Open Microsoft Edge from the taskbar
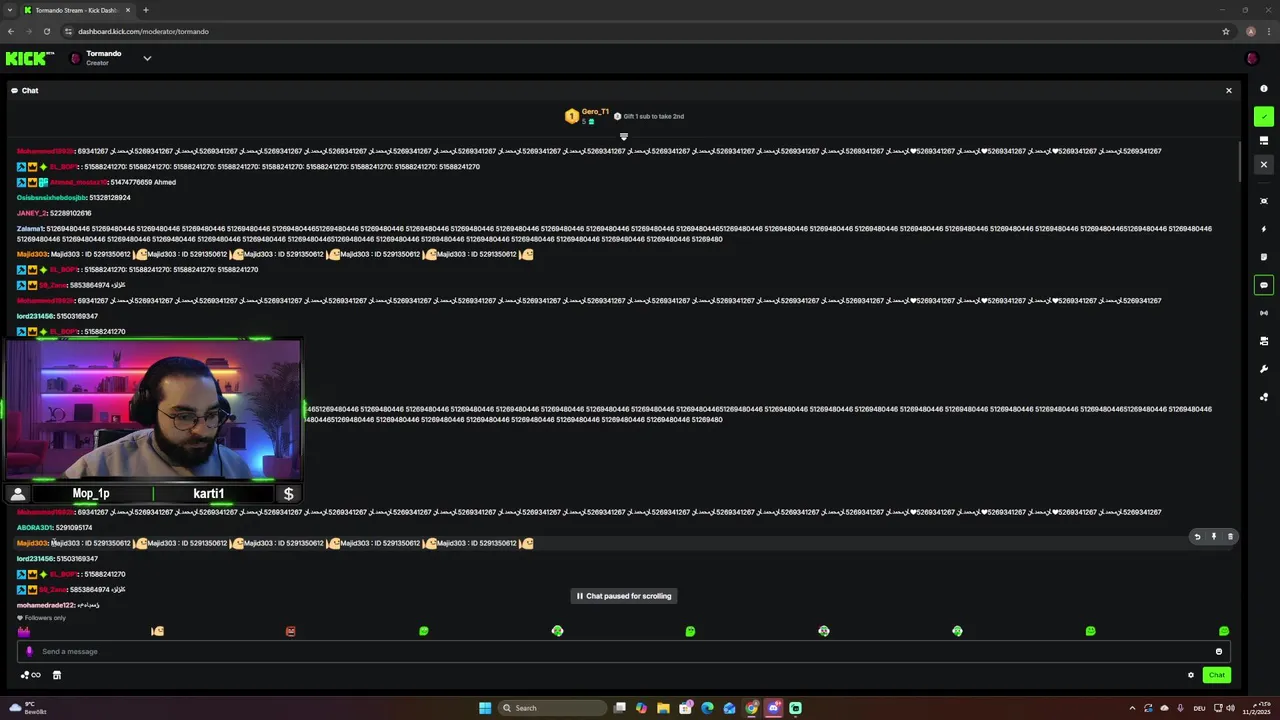 coord(707,708)
